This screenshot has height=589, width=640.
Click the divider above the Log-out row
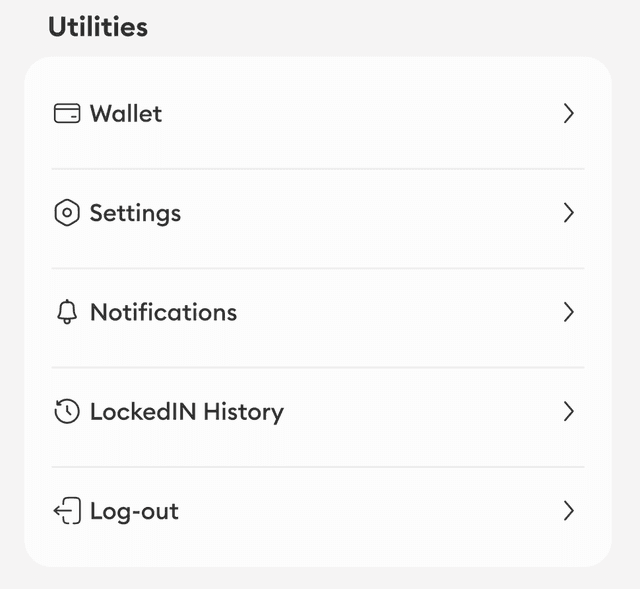coord(318,467)
